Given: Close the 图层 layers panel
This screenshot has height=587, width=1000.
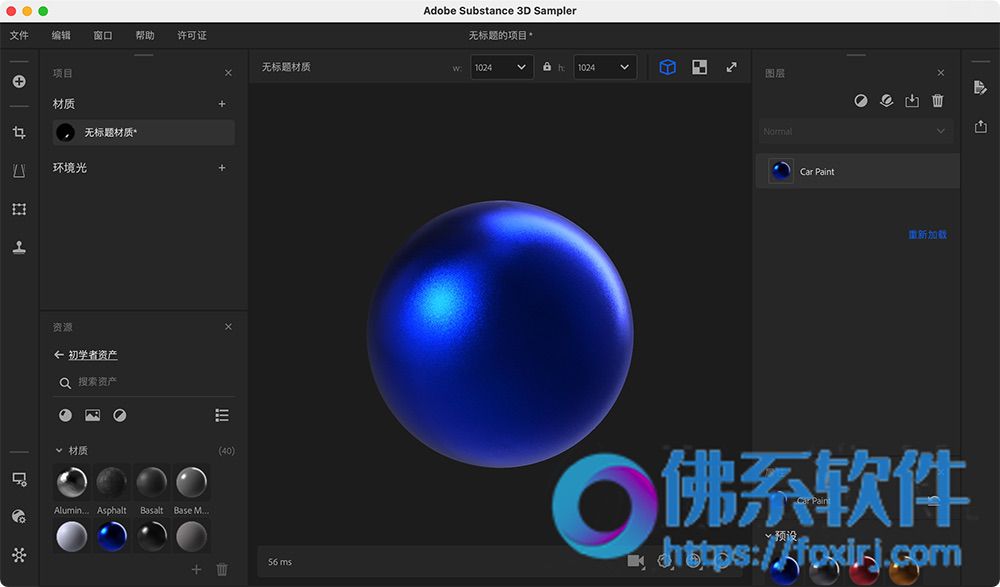Looking at the screenshot, I should pos(941,73).
